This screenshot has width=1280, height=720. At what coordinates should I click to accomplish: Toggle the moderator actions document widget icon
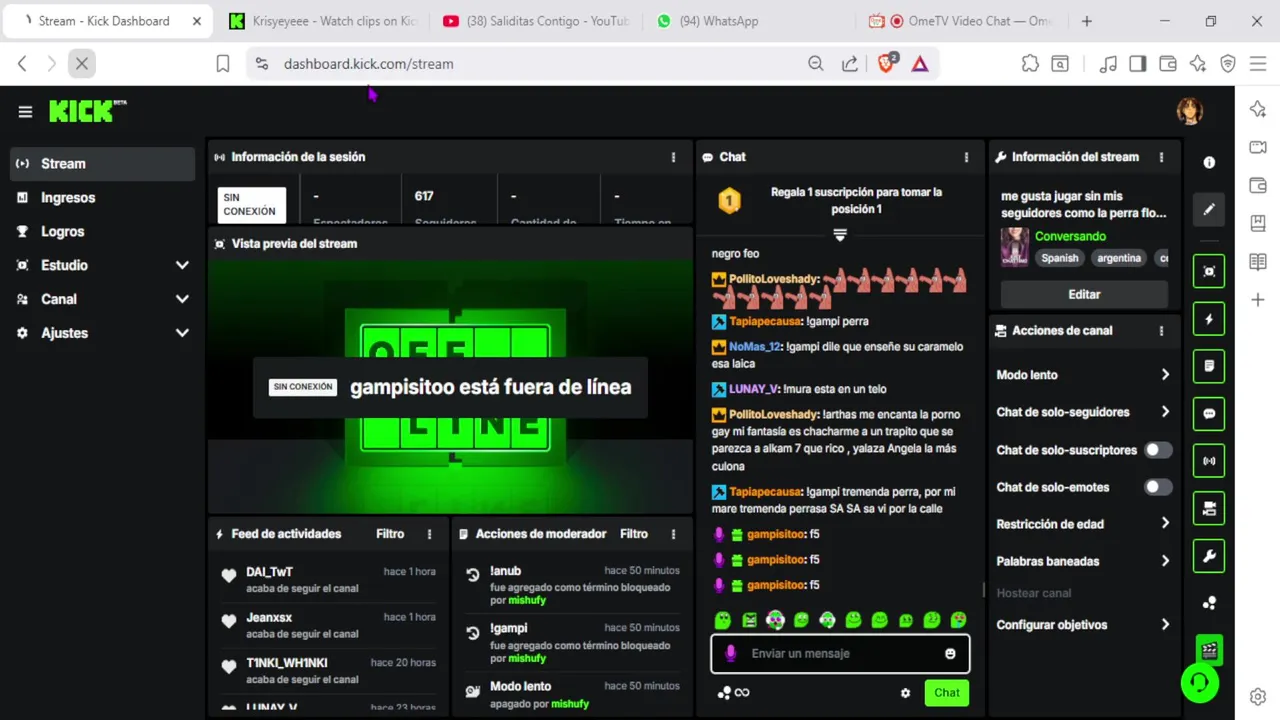point(1209,366)
